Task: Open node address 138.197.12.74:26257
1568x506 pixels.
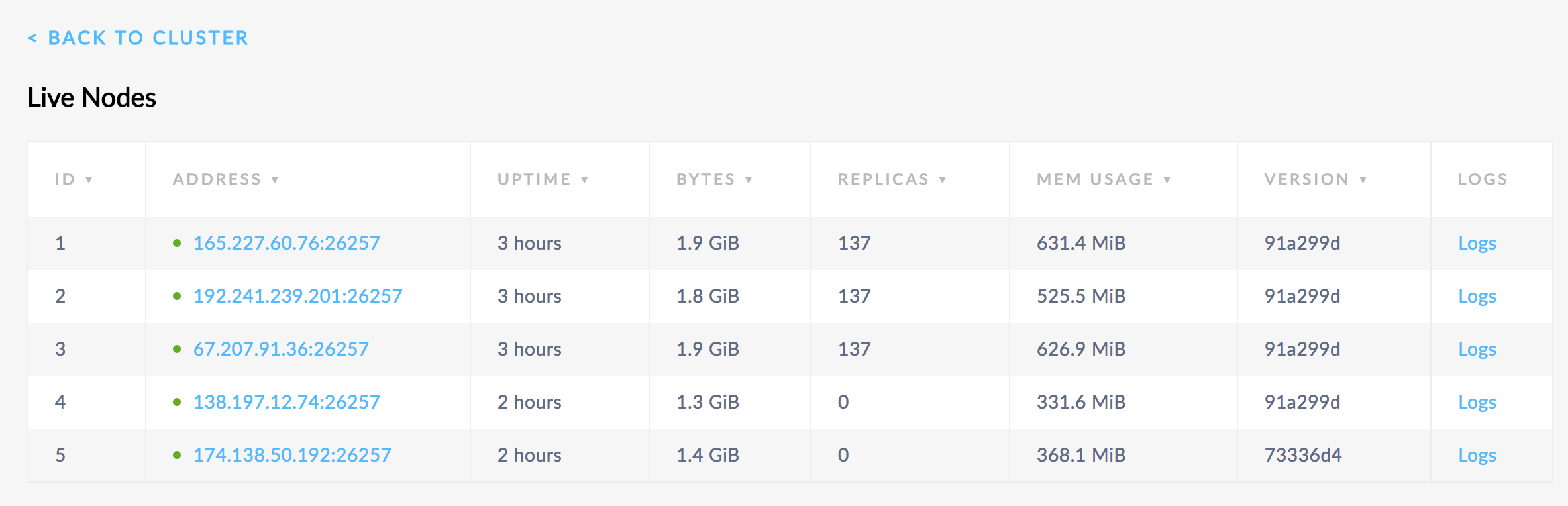Action: tap(286, 402)
